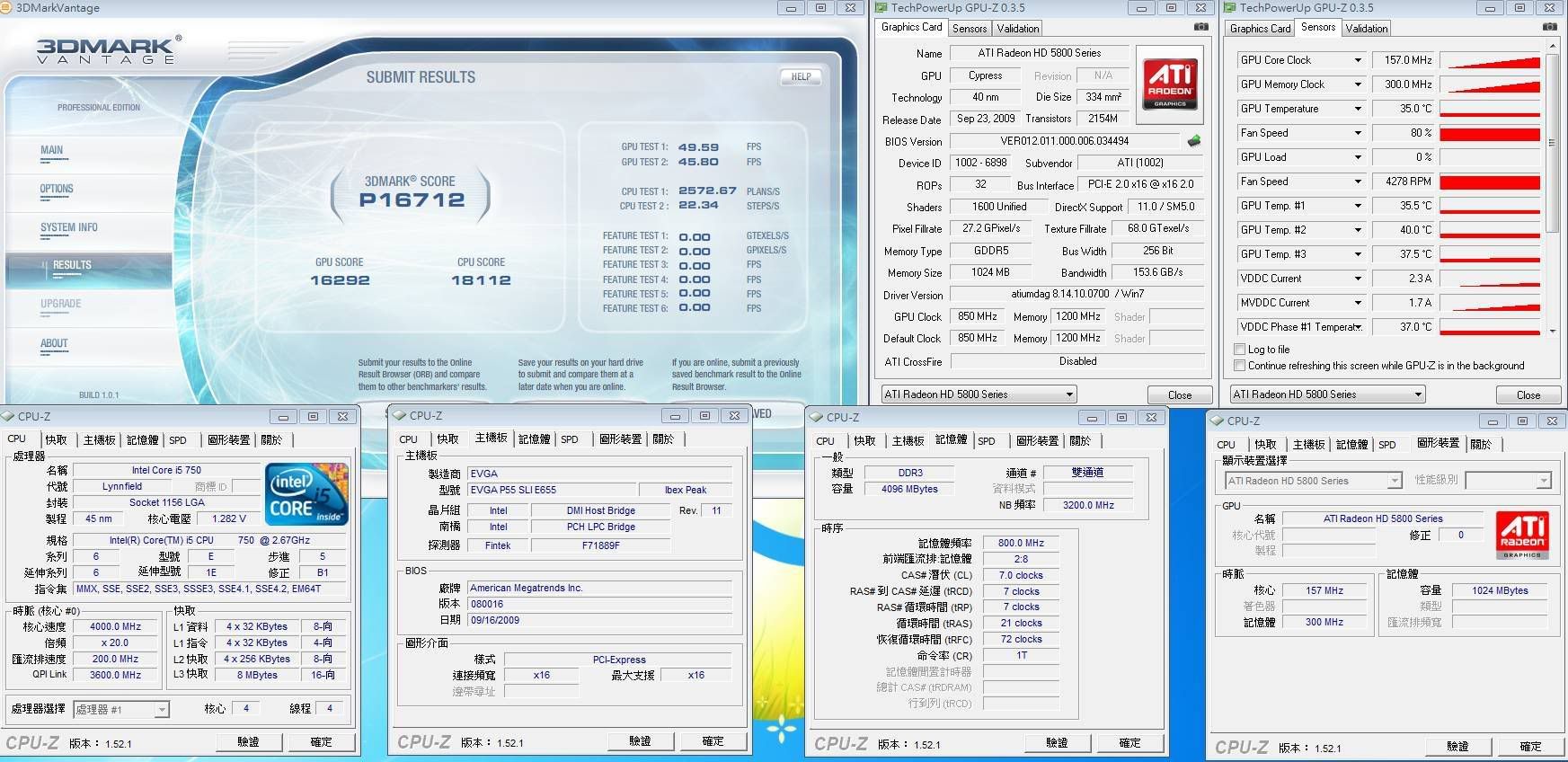Viewport: 1568px width, 762px height.
Task: Open the GPU Core Clock sensor dropdown
Action: pyautogui.click(x=1357, y=60)
